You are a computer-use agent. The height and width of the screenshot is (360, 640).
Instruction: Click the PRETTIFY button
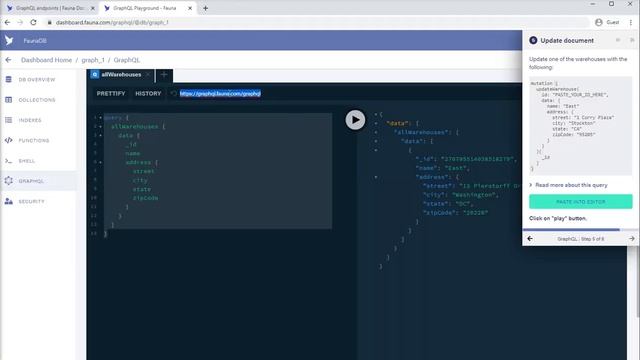(x=111, y=93)
